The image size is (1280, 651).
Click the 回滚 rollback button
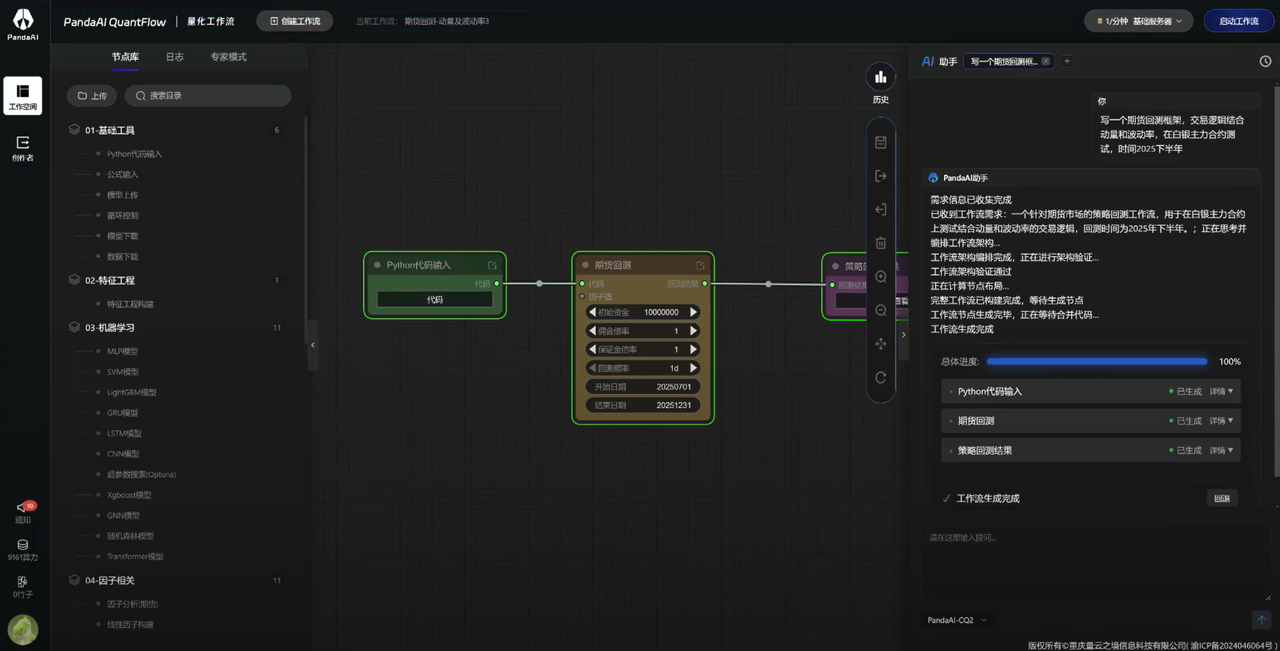coord(1222,498)
